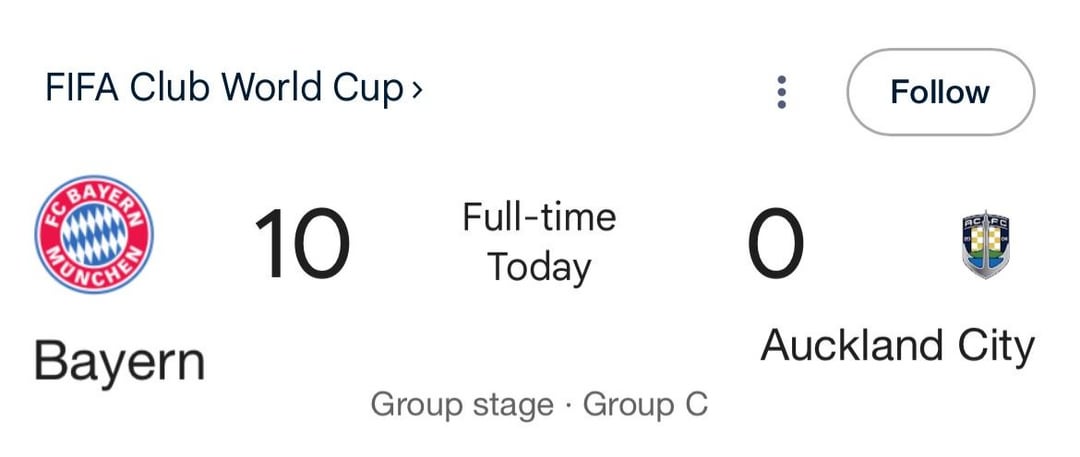Image resolution: width=1080 pixels, height=457 pixels.
Task: Follow this match with the Follow button
Action: pyautogui.click(x=940, y=92)
